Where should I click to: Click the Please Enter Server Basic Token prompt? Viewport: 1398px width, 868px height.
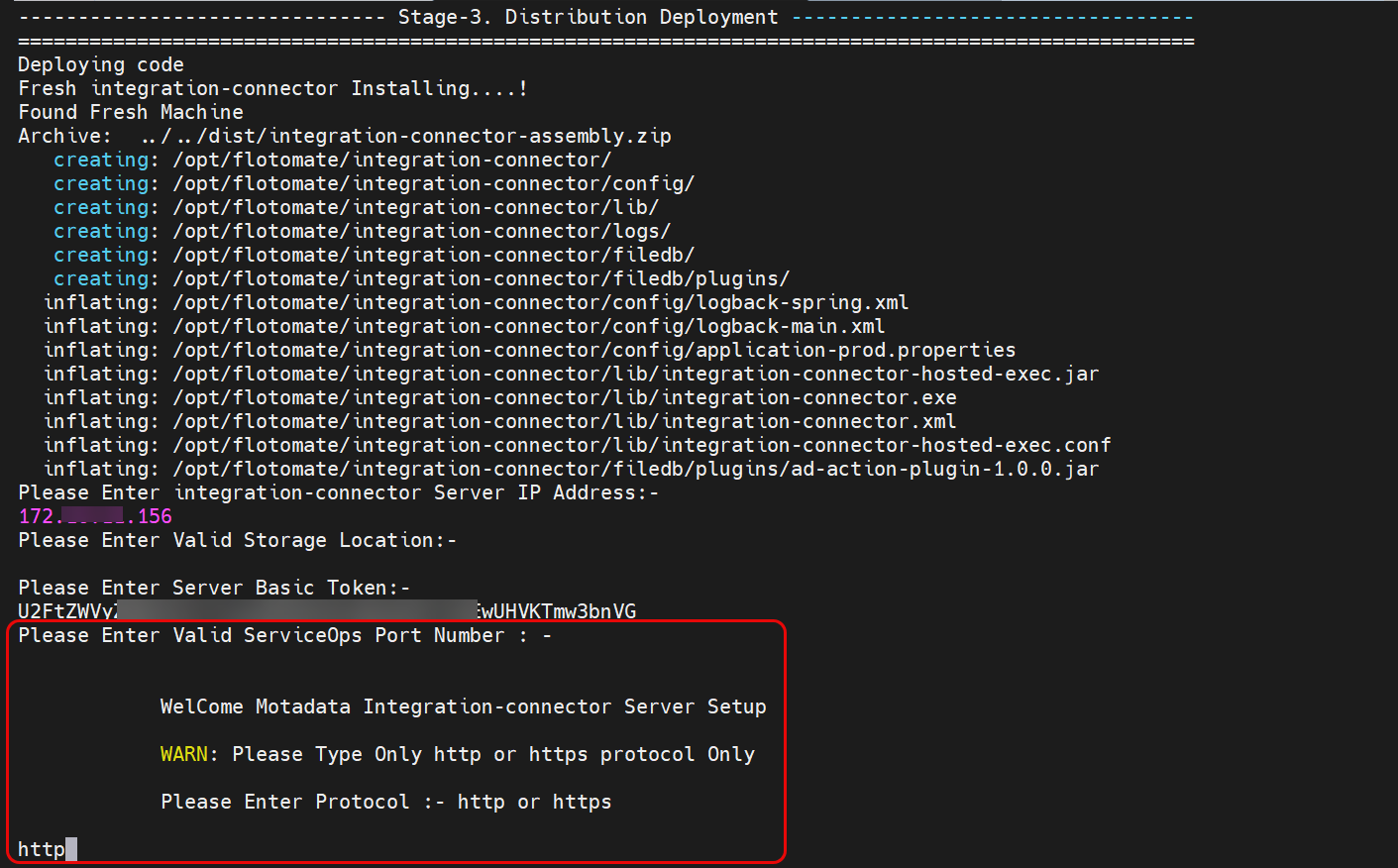point(214,588)
